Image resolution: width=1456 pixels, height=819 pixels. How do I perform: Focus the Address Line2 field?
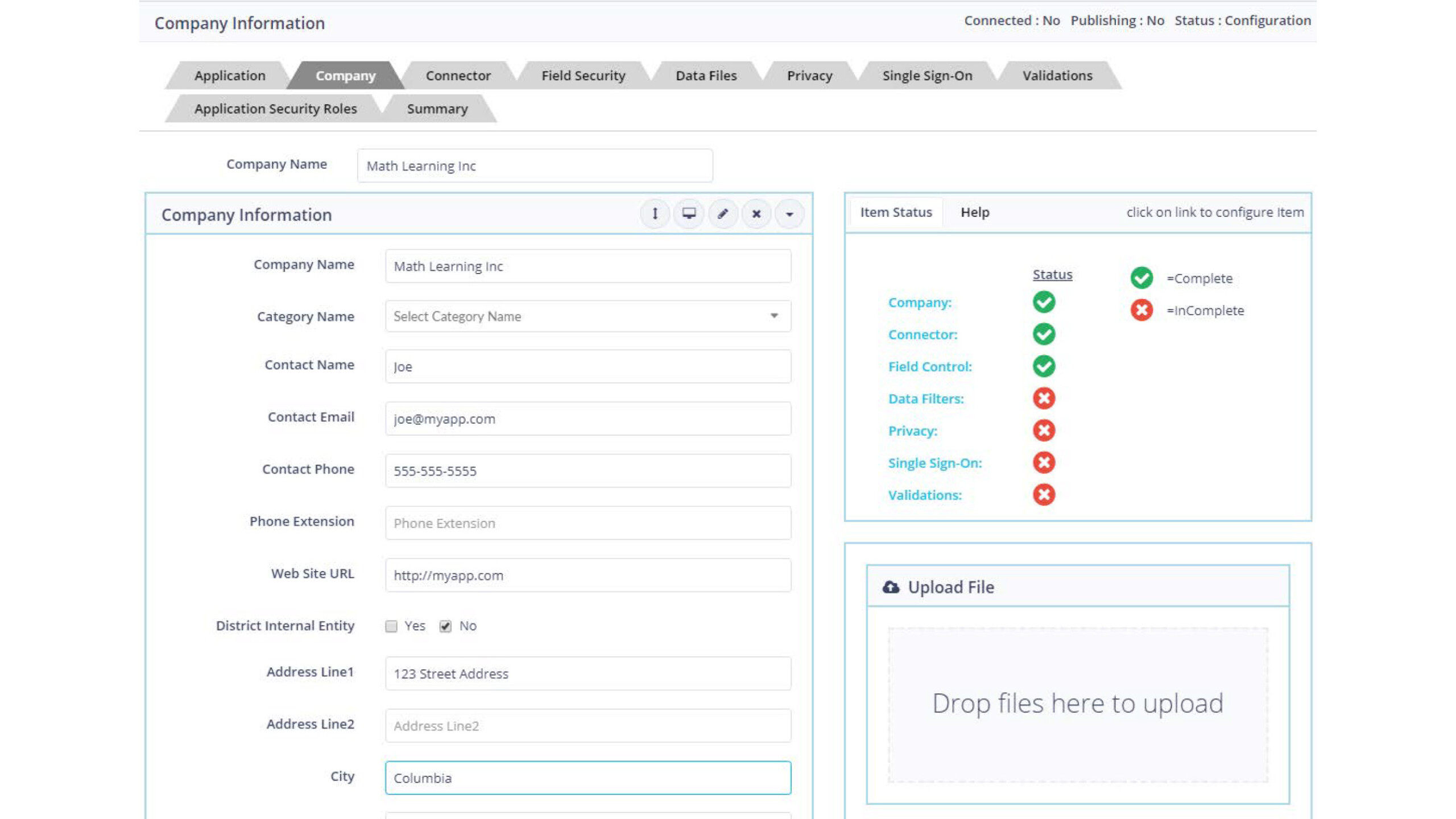pyautogui.click(x=588, y=726)
